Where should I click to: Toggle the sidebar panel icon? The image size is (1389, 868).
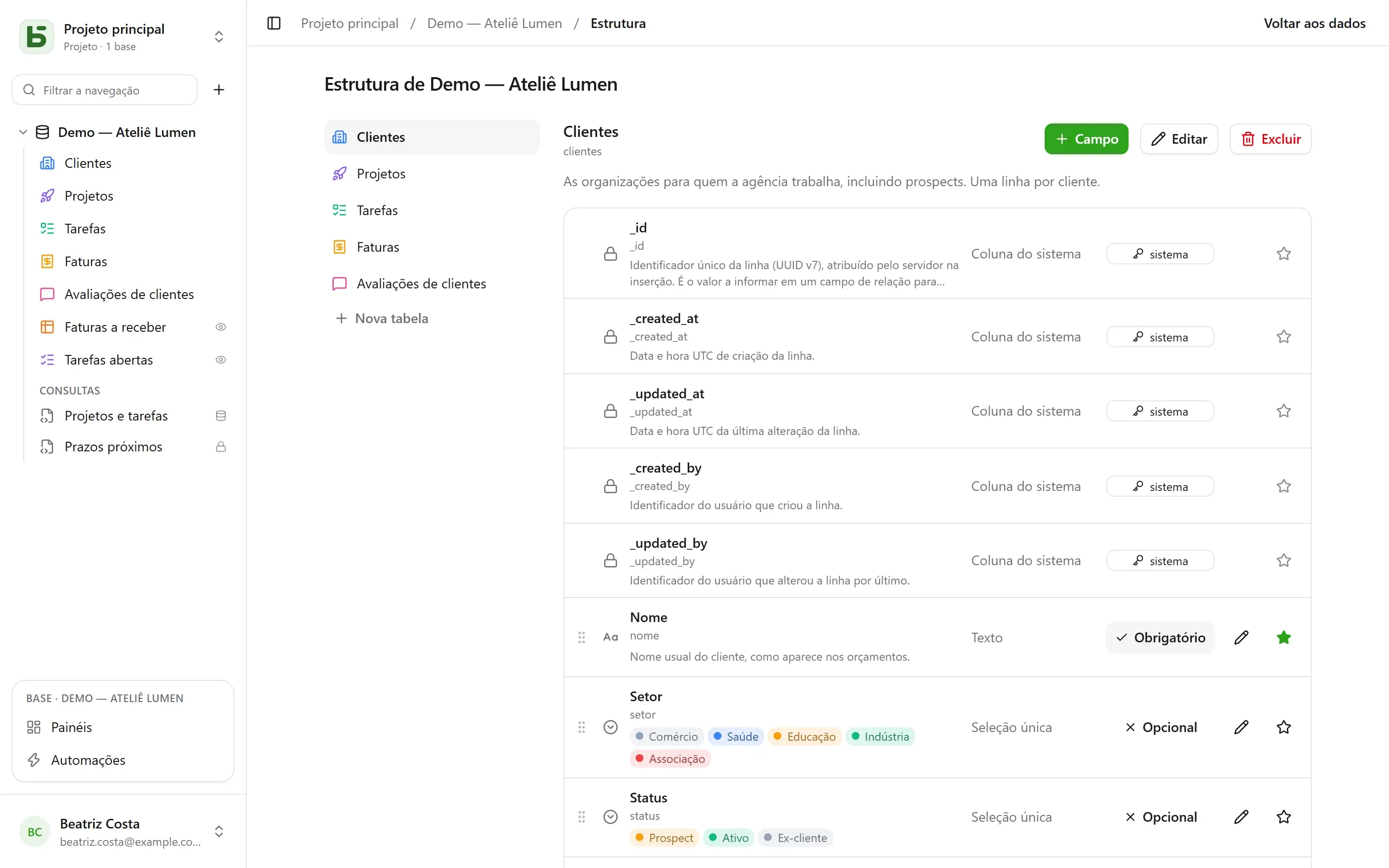(274, 24)
